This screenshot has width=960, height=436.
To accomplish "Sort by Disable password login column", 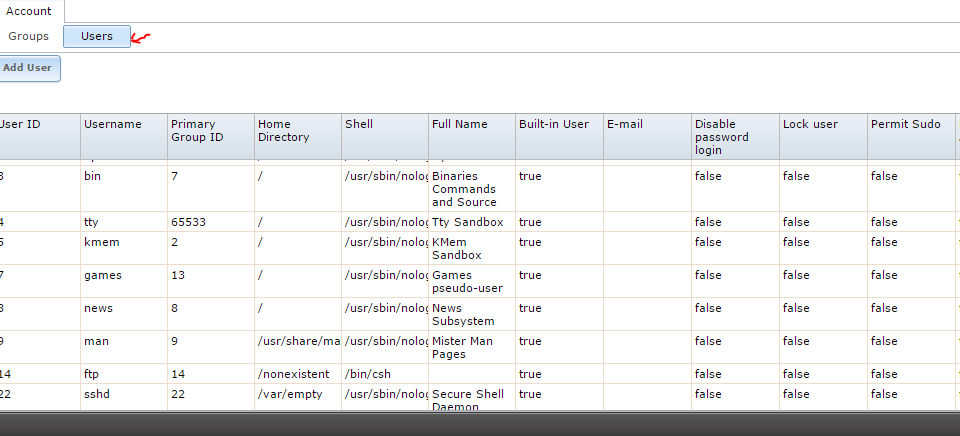I will click(722, 137).
